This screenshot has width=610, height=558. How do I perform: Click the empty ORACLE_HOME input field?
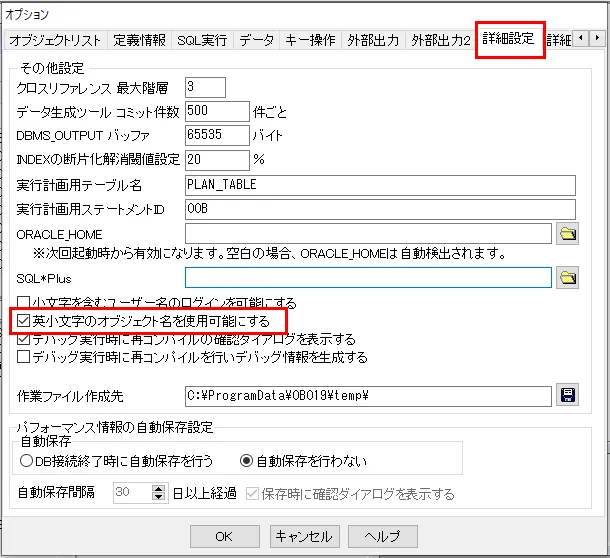(x=368, y=233)
